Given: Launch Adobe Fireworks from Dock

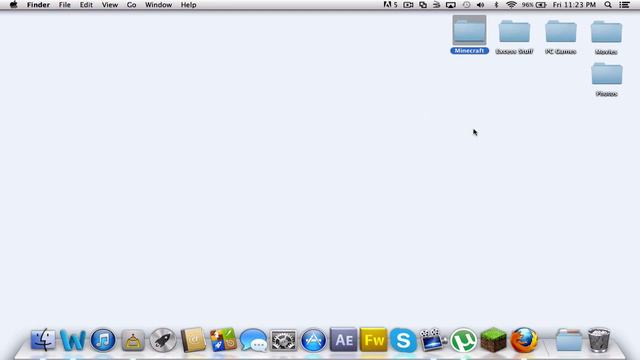Looking at the screenshot, I should coord(373,340).
